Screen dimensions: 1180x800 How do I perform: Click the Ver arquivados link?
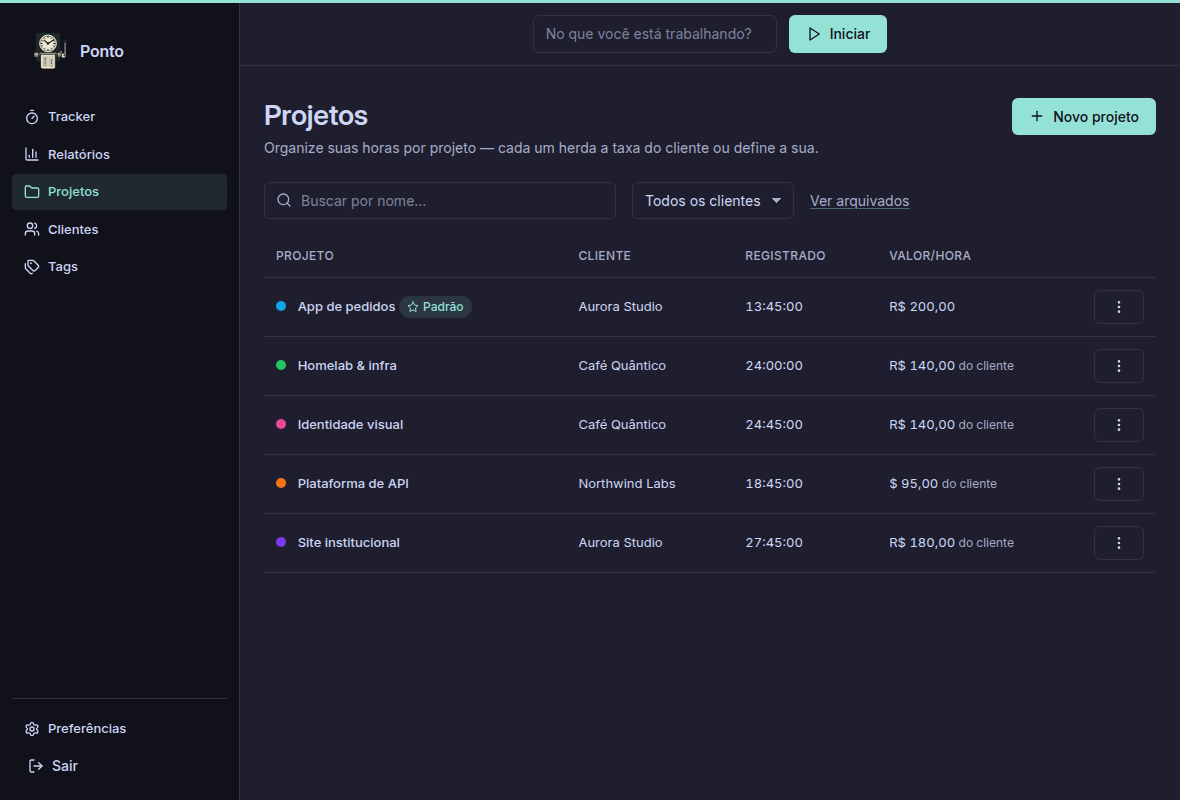(x=859, y=201)
